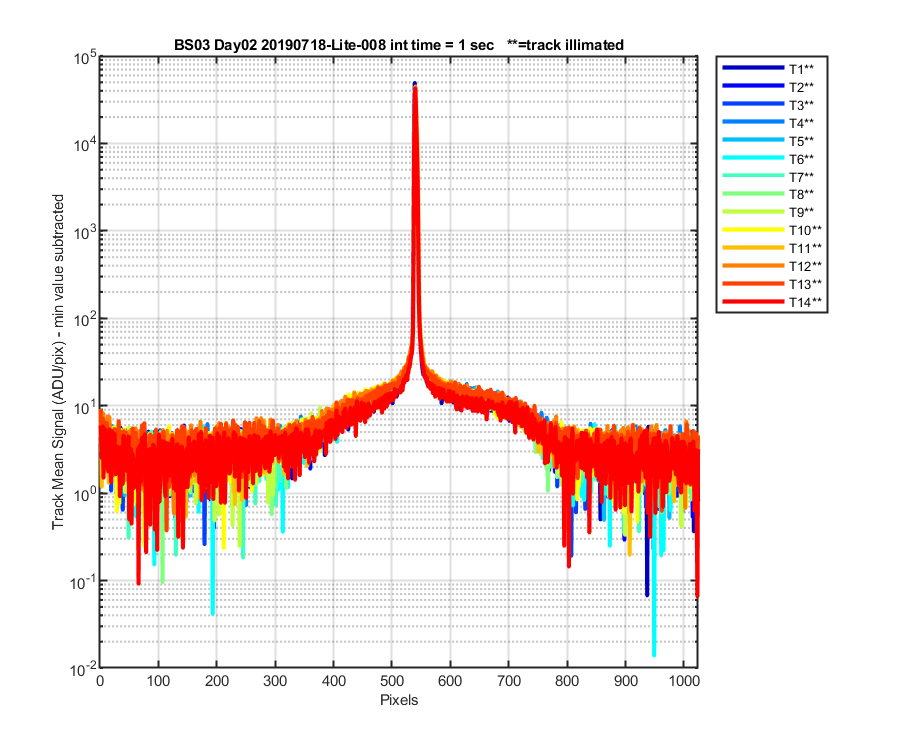The height and width of the screenshot is (750, 900).
Task: Click the y-axis tick label 10^1
Action: point(85,407)
